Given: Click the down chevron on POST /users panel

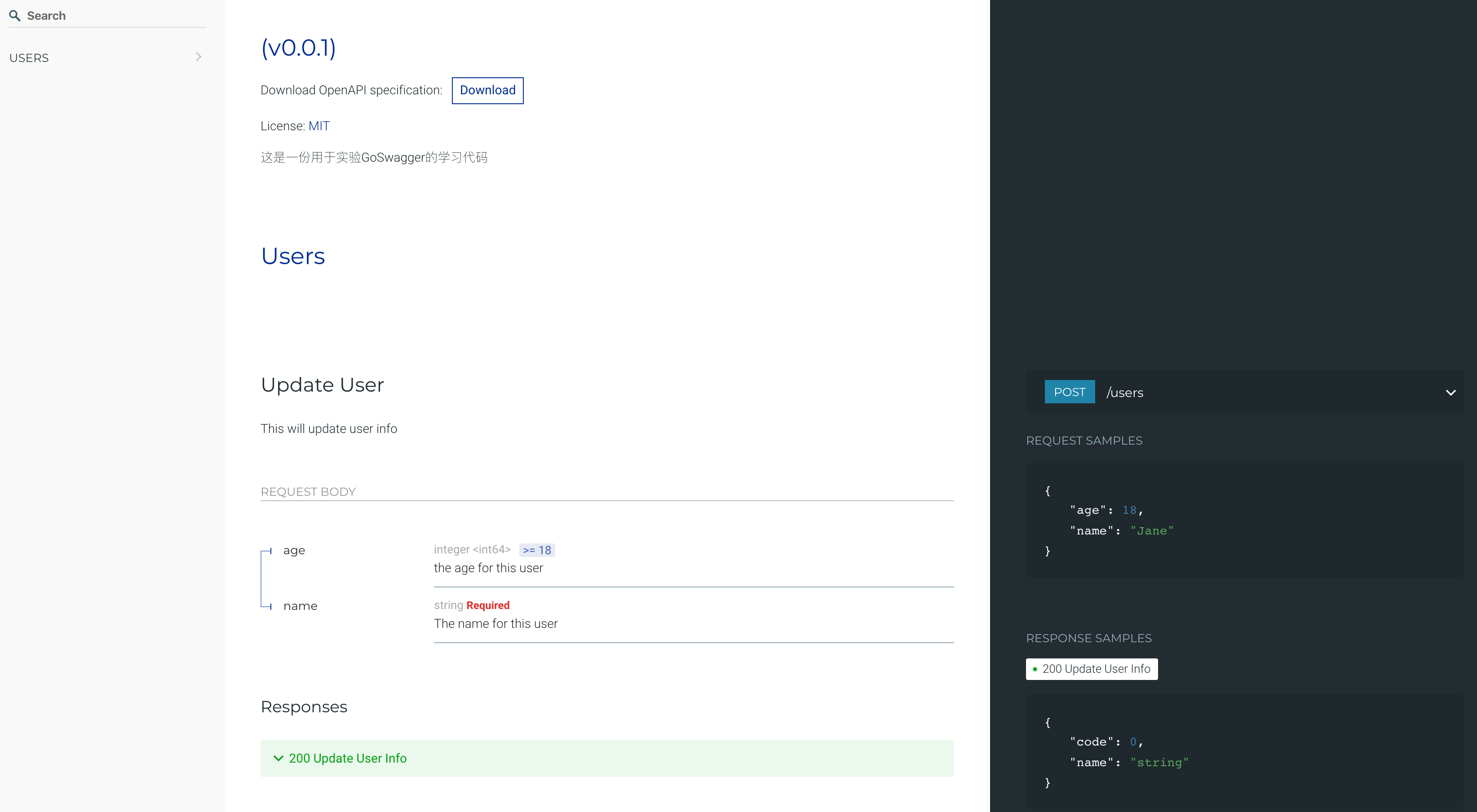Looking at the screenshot, I should 1452,393.
